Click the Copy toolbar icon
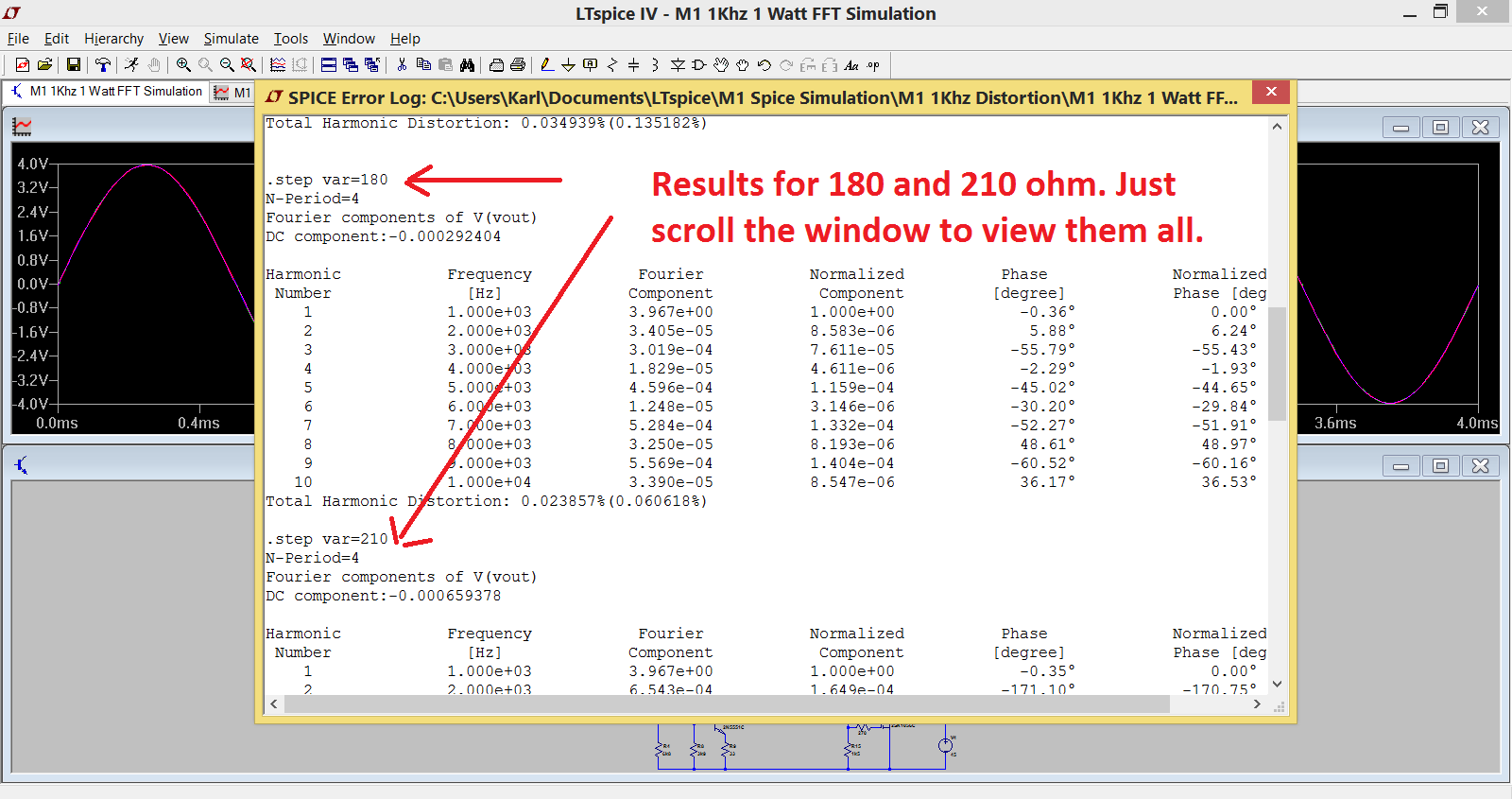The height and width of the screenshot is (799, 1512). [423, 65]
